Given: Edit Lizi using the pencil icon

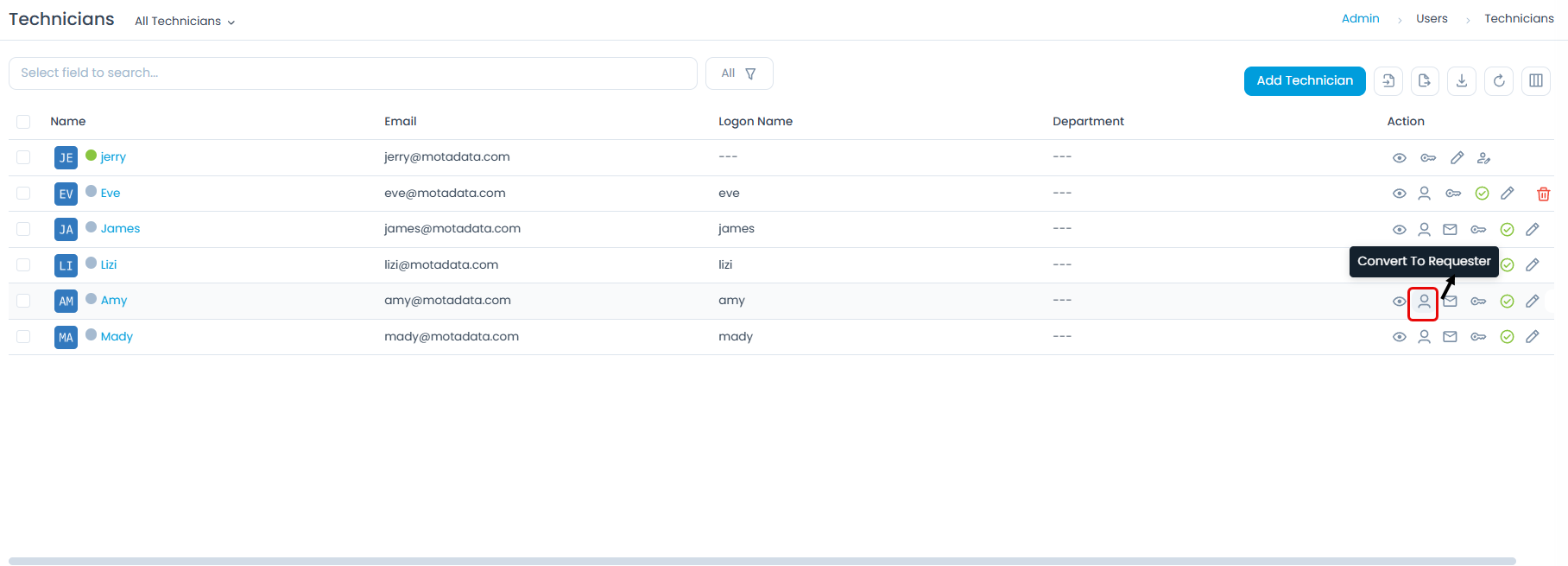Looking at the screenshot, I should (1533, 265).
